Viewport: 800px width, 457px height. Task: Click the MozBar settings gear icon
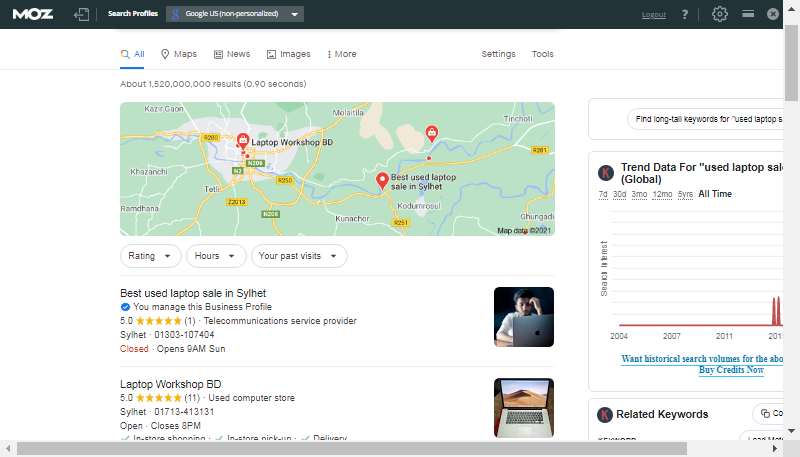tap(720, 14)
